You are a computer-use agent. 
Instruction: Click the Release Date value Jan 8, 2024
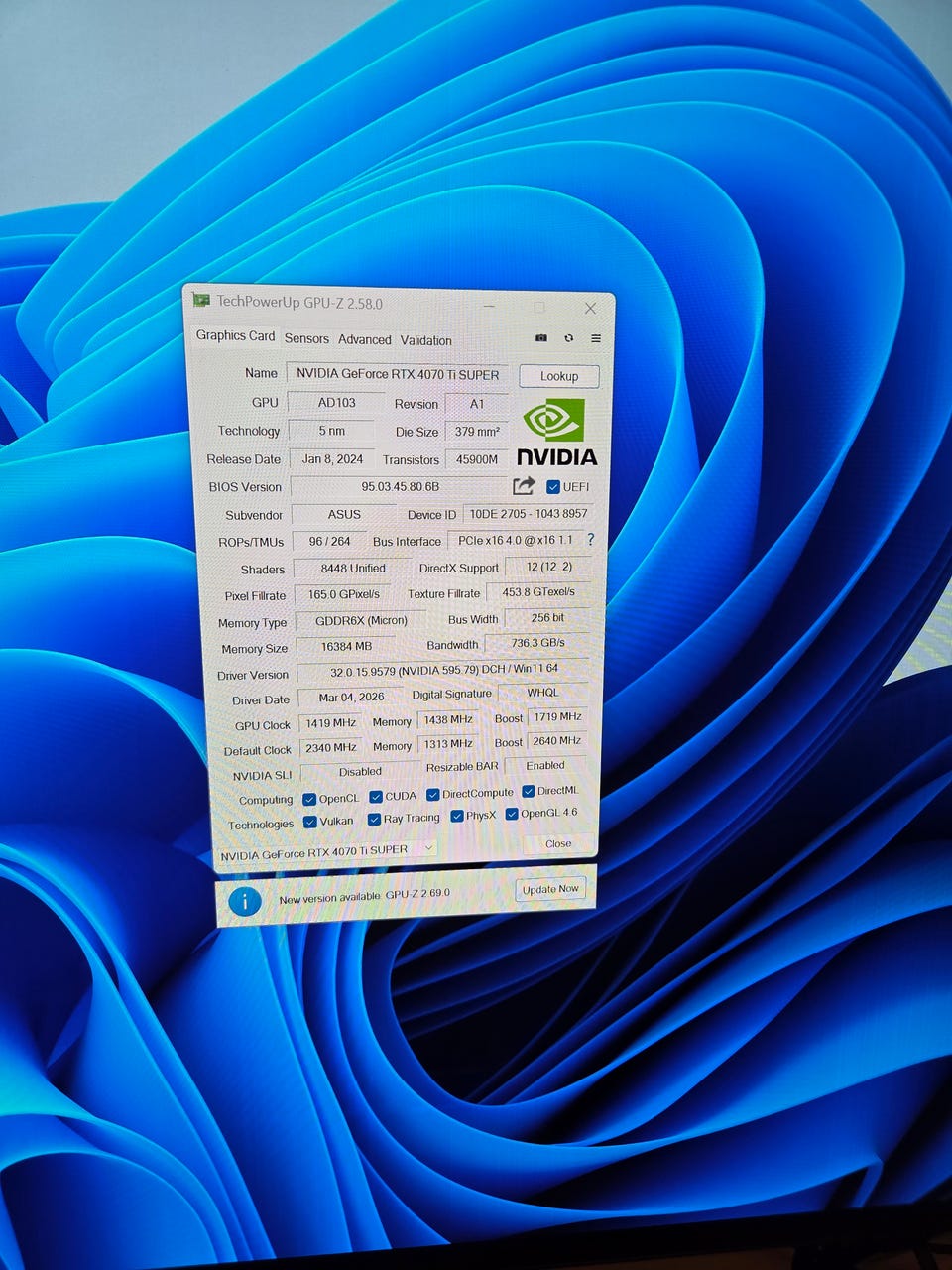click(332, 458)
